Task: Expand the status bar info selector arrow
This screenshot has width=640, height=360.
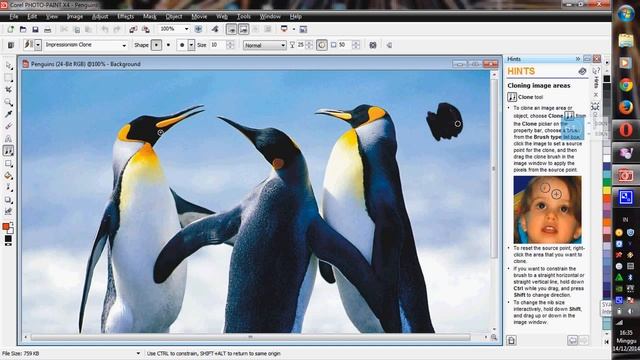Action: coord(138,353)
